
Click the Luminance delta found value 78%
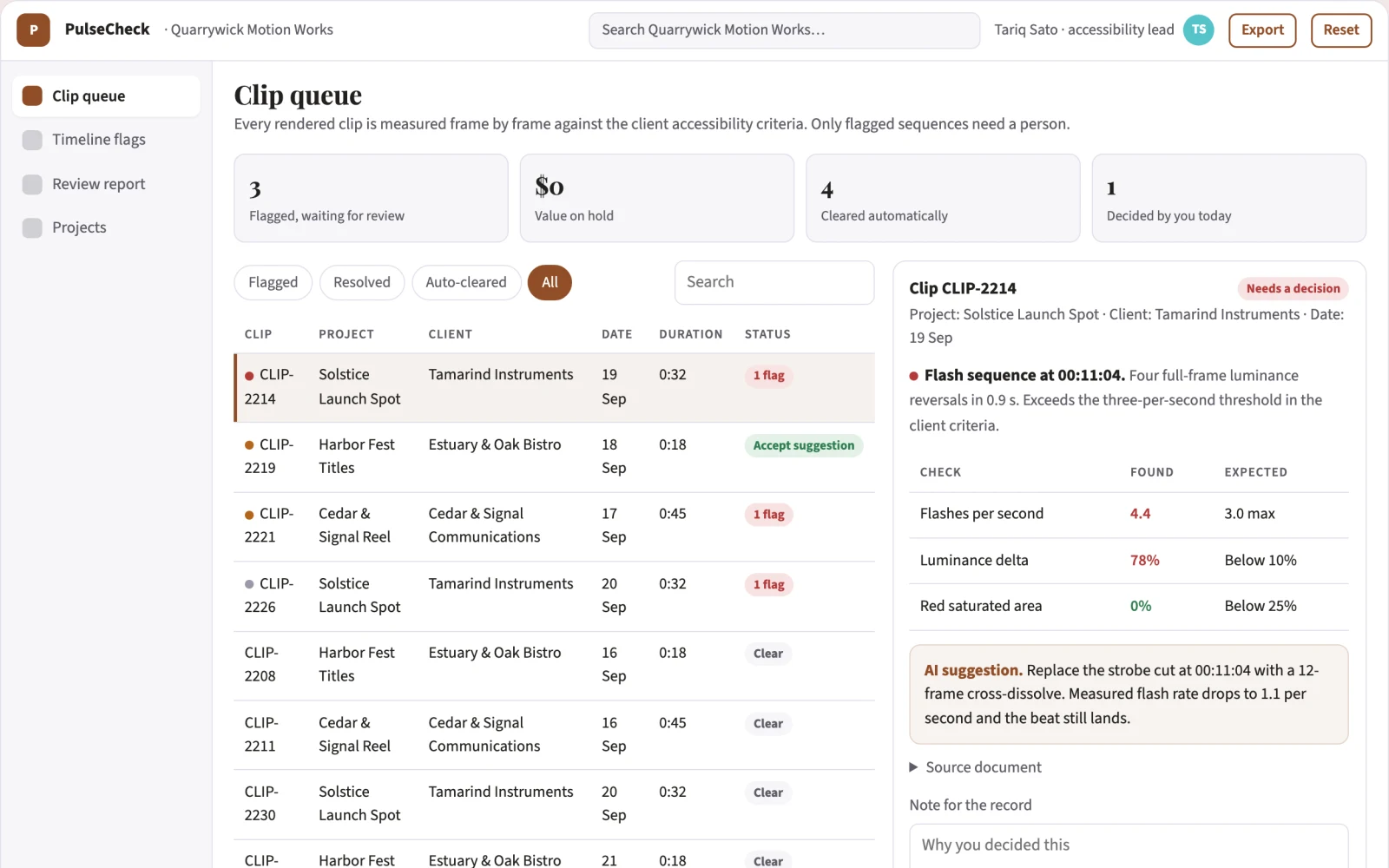point(1144,561)
